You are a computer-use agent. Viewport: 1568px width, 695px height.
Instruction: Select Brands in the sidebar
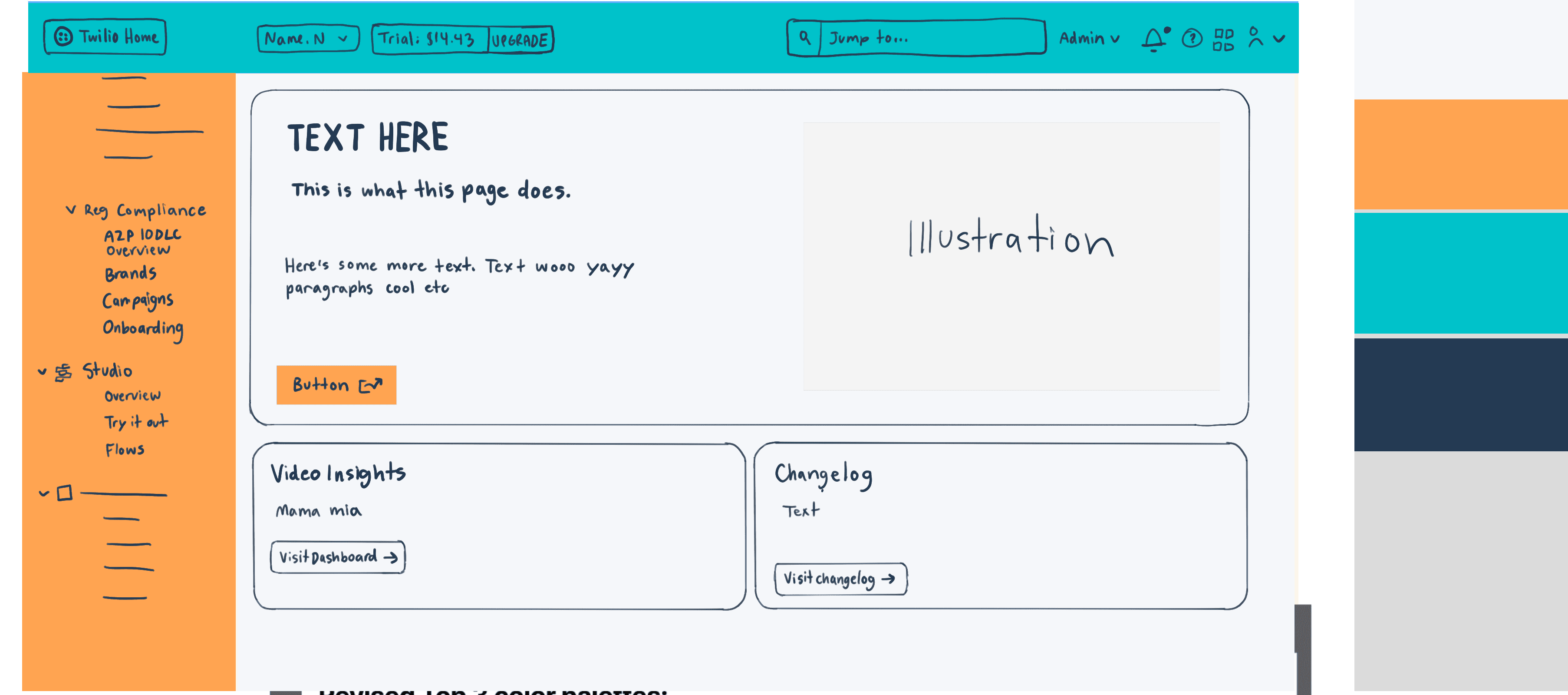130,273
